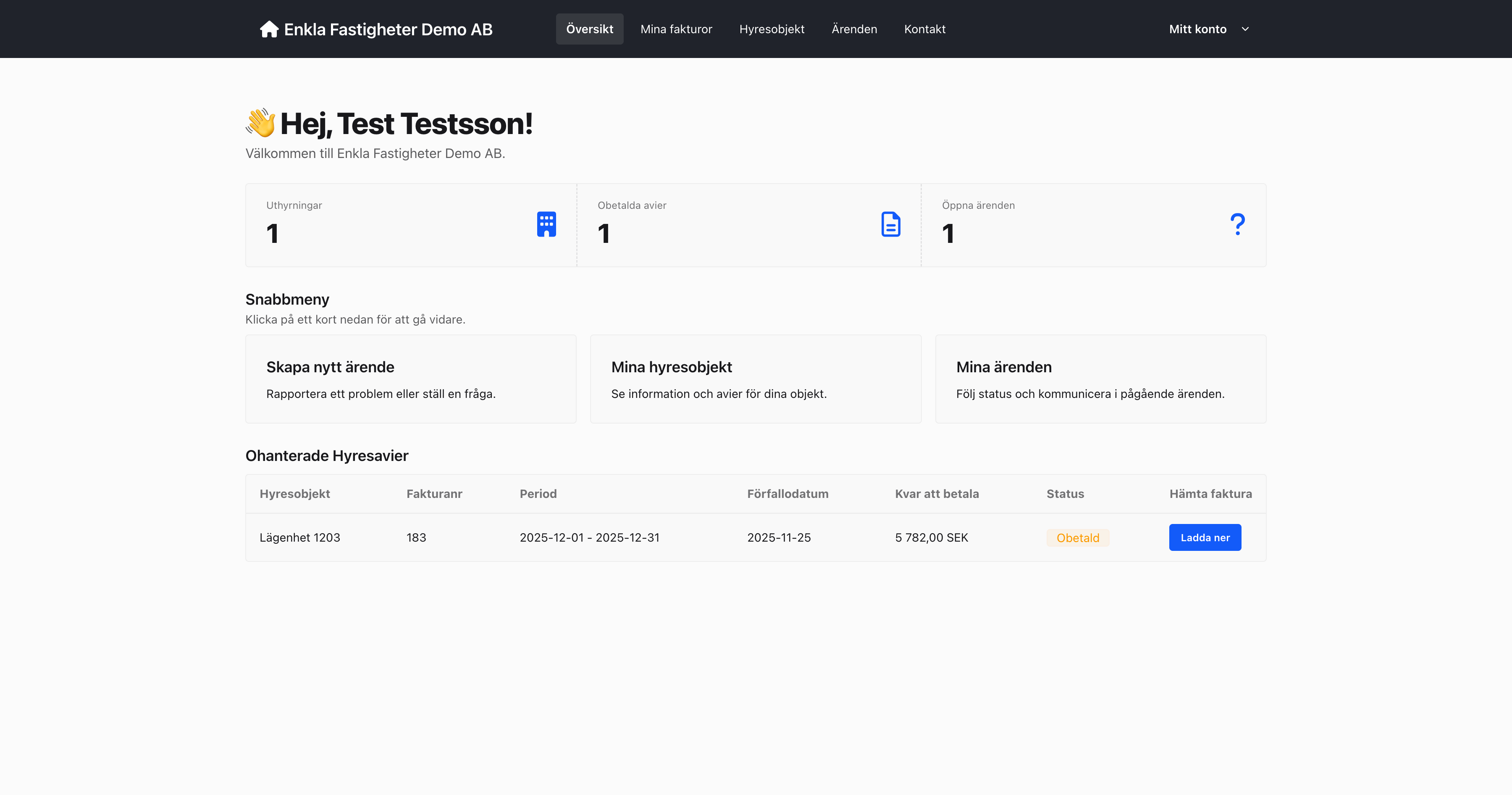Select the Lägenhet 1203 row cell
The width and height of the screenshot is (1512, 795).
[x=300, y=537]
